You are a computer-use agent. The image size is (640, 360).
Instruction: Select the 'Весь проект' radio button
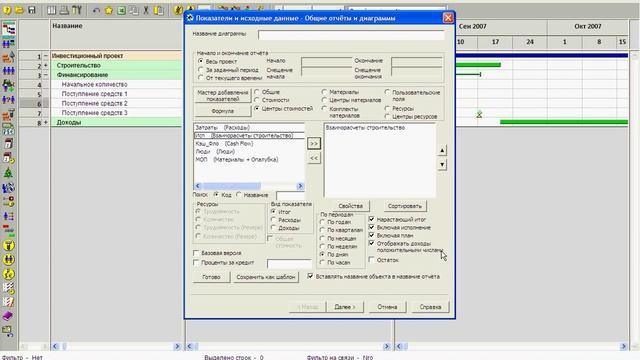(200, 61)
